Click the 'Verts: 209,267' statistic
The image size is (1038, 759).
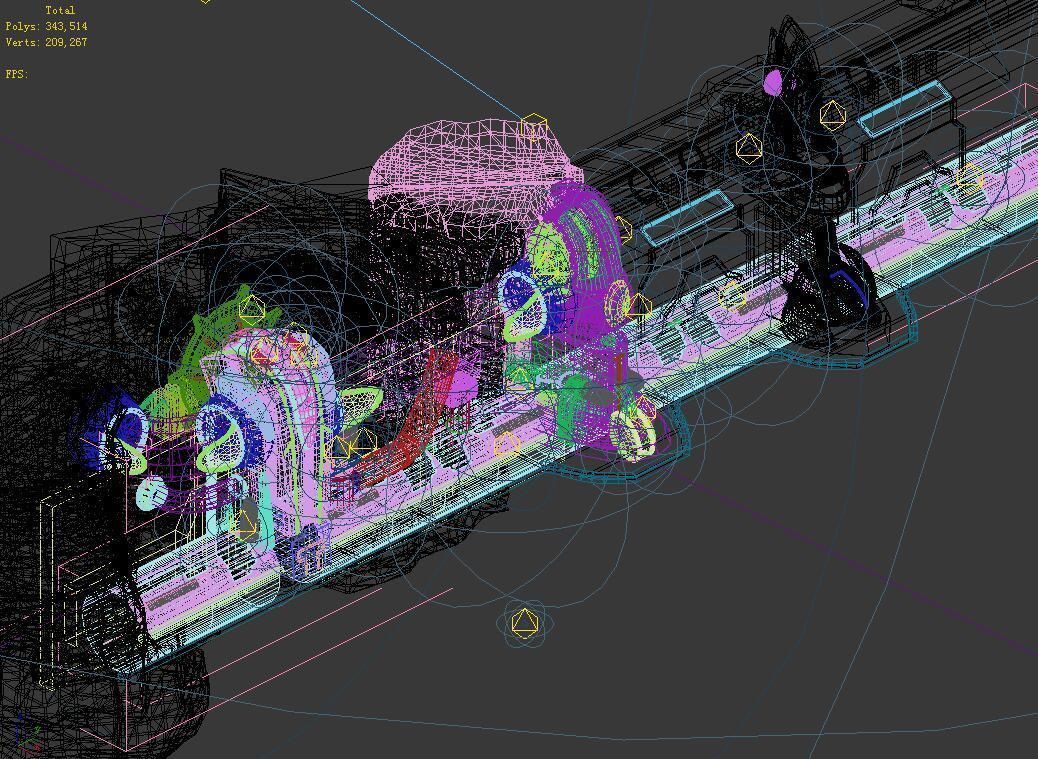[x=46, y=42]
